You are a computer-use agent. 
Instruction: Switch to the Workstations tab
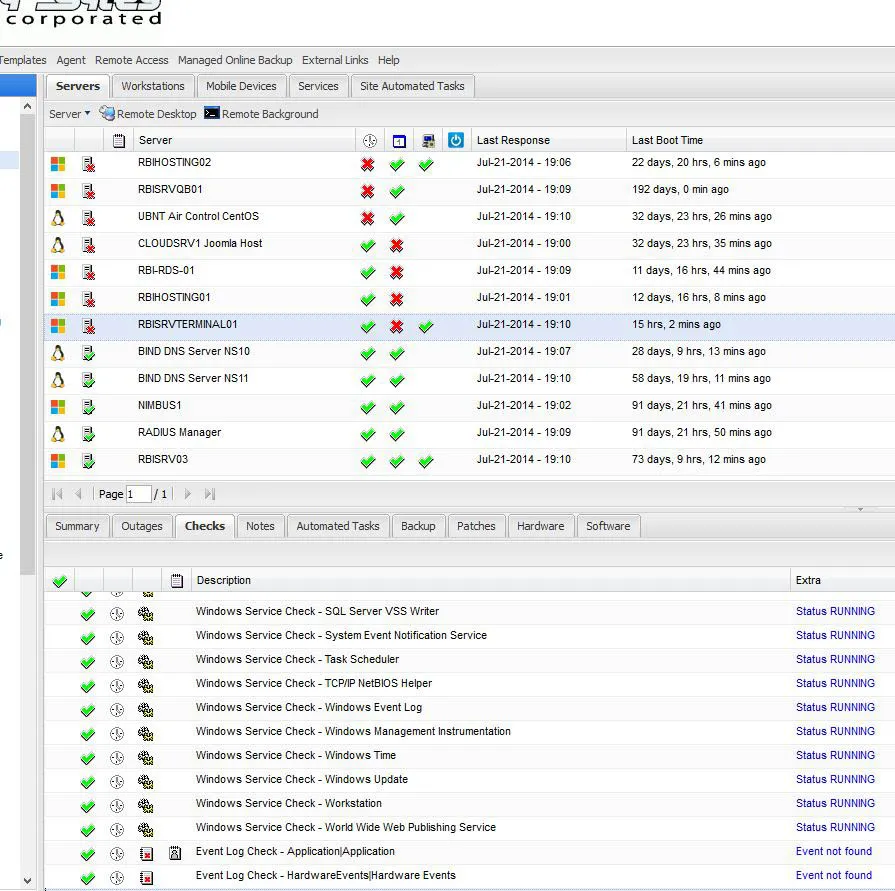[153, 86]
